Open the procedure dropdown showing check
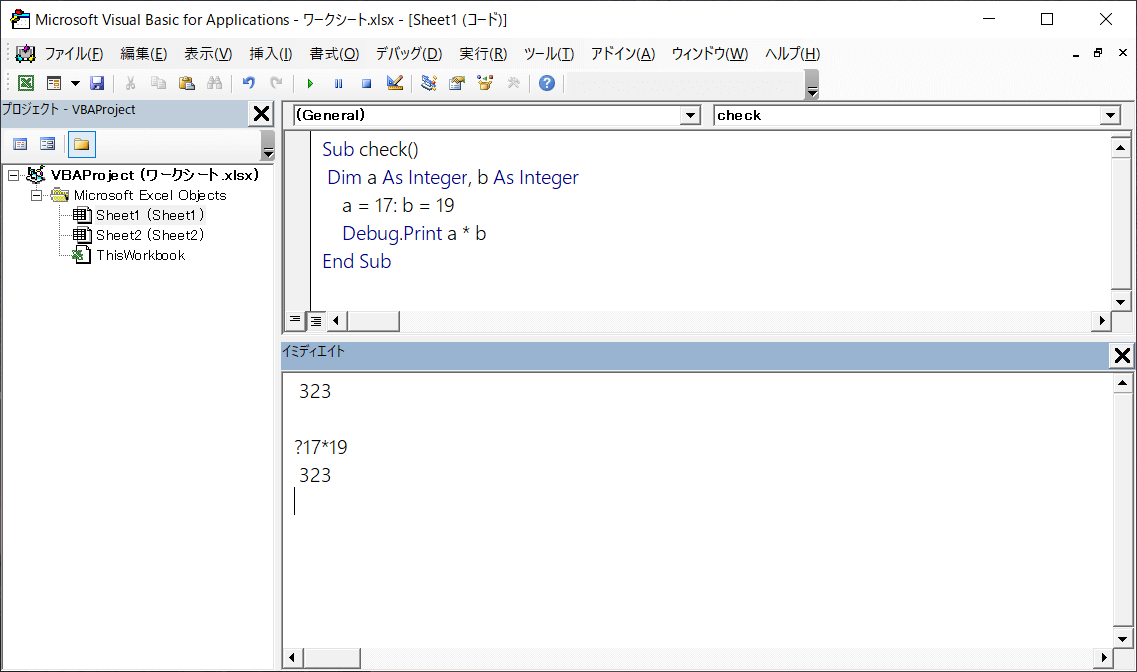 (x=1110, y=115)
